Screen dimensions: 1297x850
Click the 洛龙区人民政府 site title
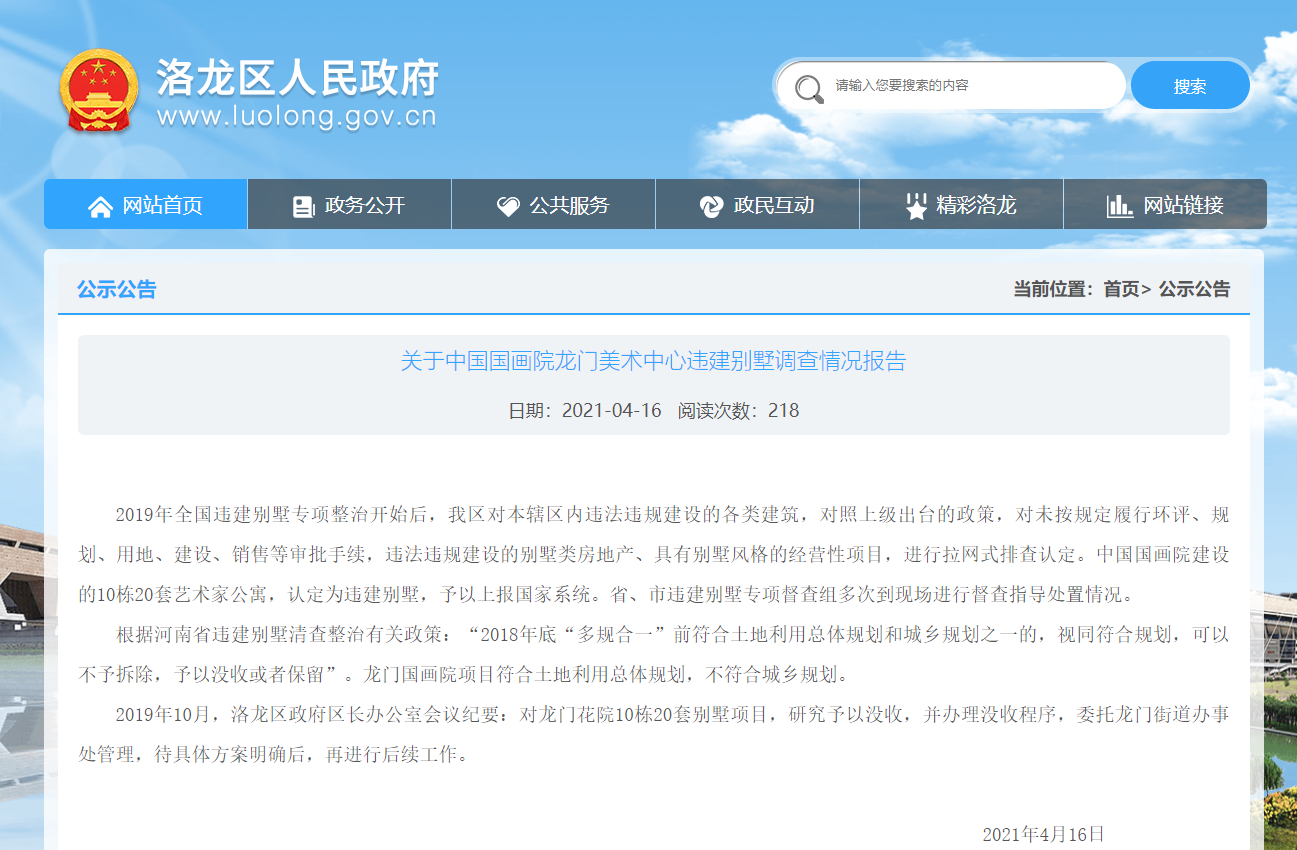pyautogui.click(x=297, y=77)
